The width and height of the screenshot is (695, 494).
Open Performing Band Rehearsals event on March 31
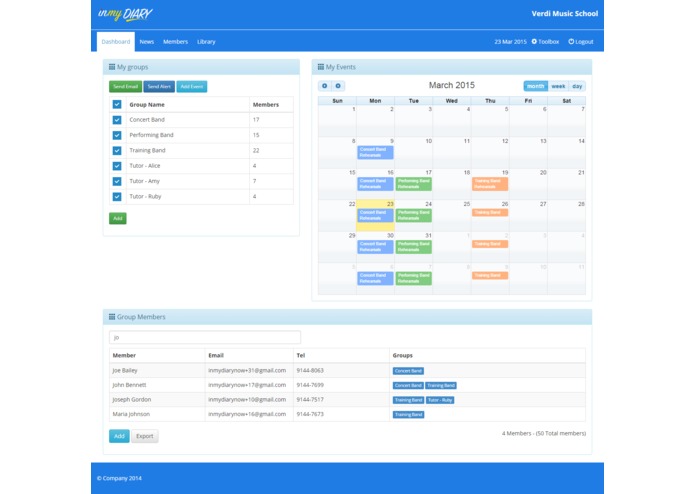[x=414, y=247]
